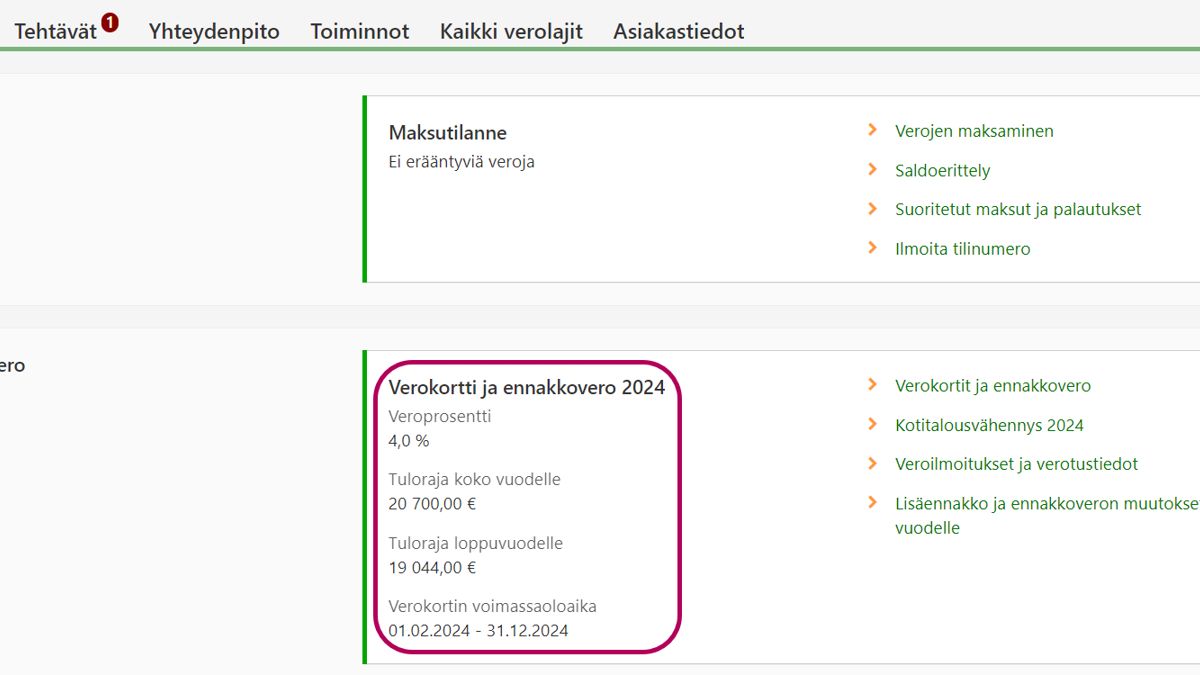Click the red notification badge on Tehtävät
This screenshot has height=675, width=1200.
110,22
